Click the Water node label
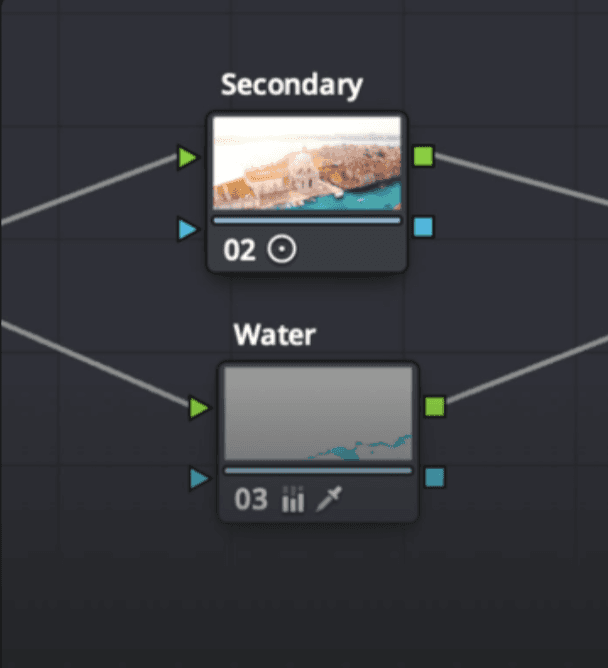Viewport: 608px width, 668px height. coord(275,334)
